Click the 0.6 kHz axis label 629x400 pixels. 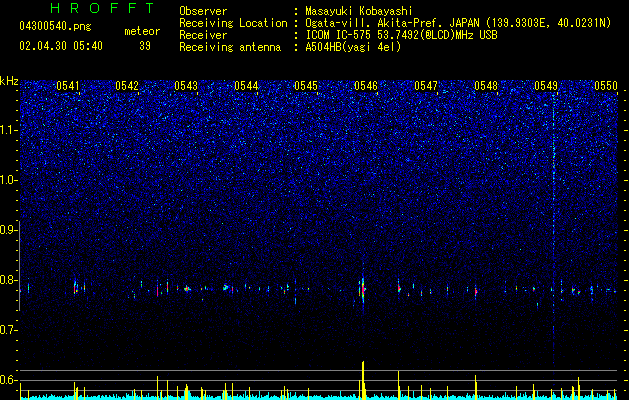(x=8, y=380)
